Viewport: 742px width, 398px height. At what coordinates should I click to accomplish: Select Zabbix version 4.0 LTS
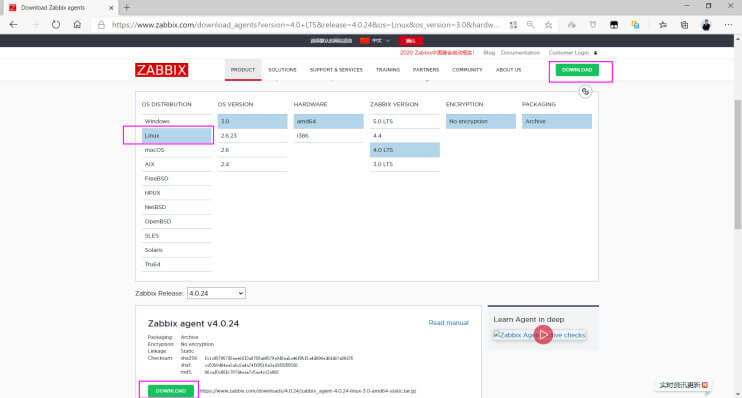point(405,150)
